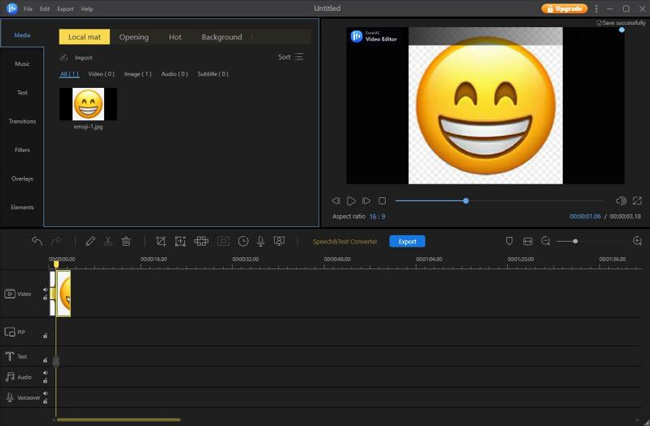Click the Freeze frame toolbar icon

pos(223,241)
